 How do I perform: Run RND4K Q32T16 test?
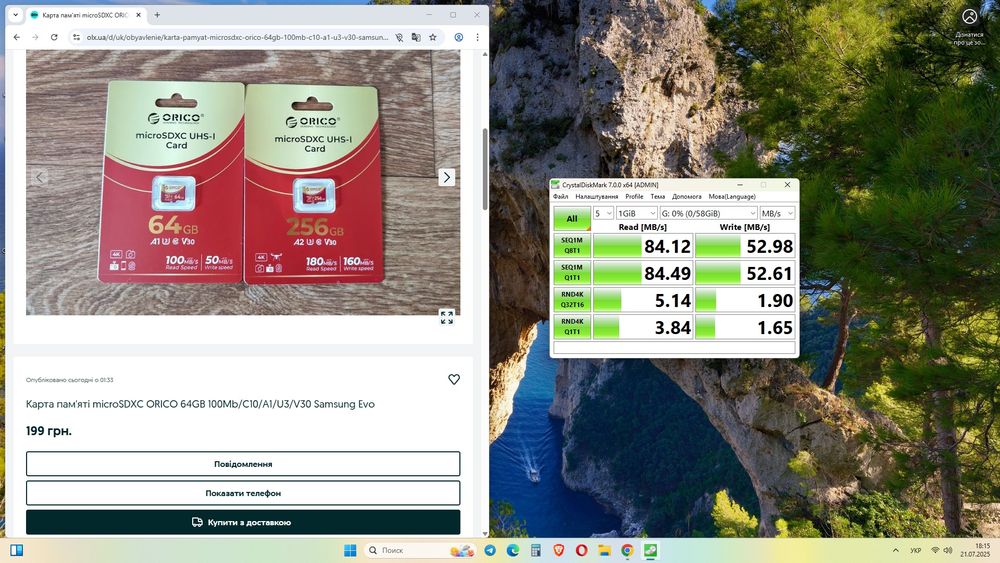click(x=572, y=300)
